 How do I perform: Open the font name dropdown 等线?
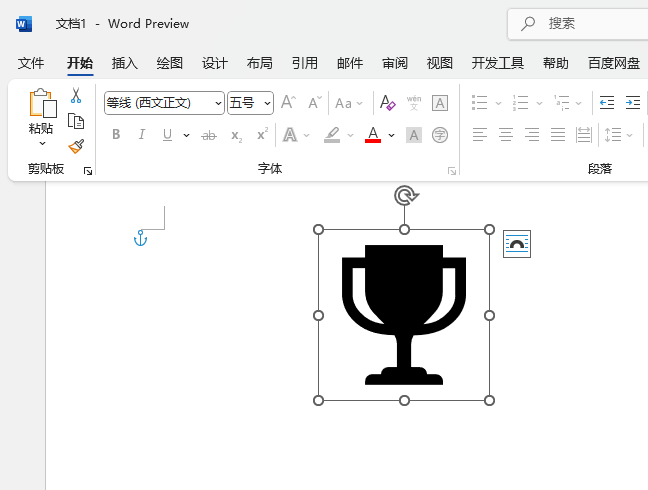pyautogui.click(x=219, y=104)
